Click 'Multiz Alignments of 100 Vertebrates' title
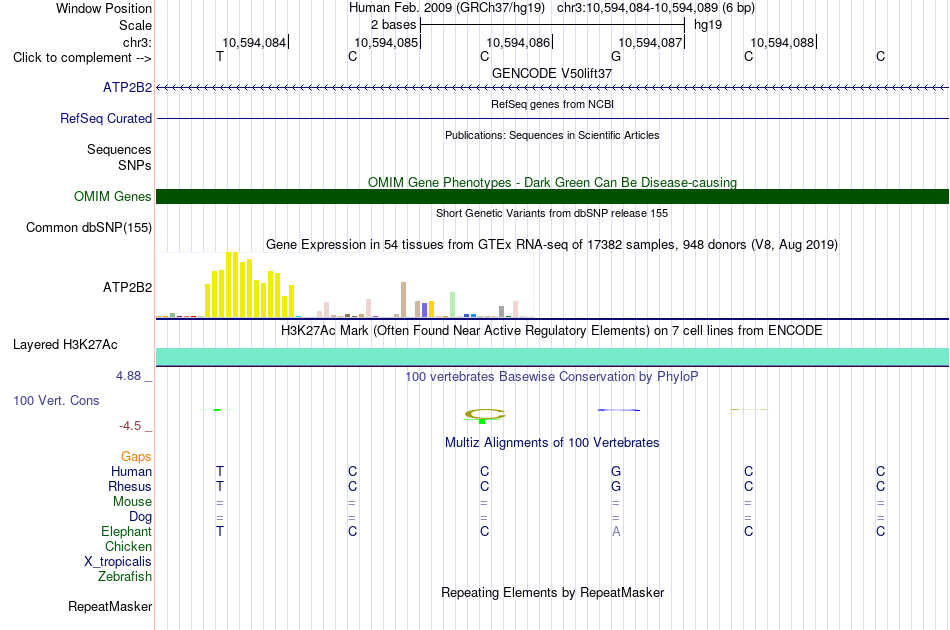The image size is (950, 630). pos(552,443)
